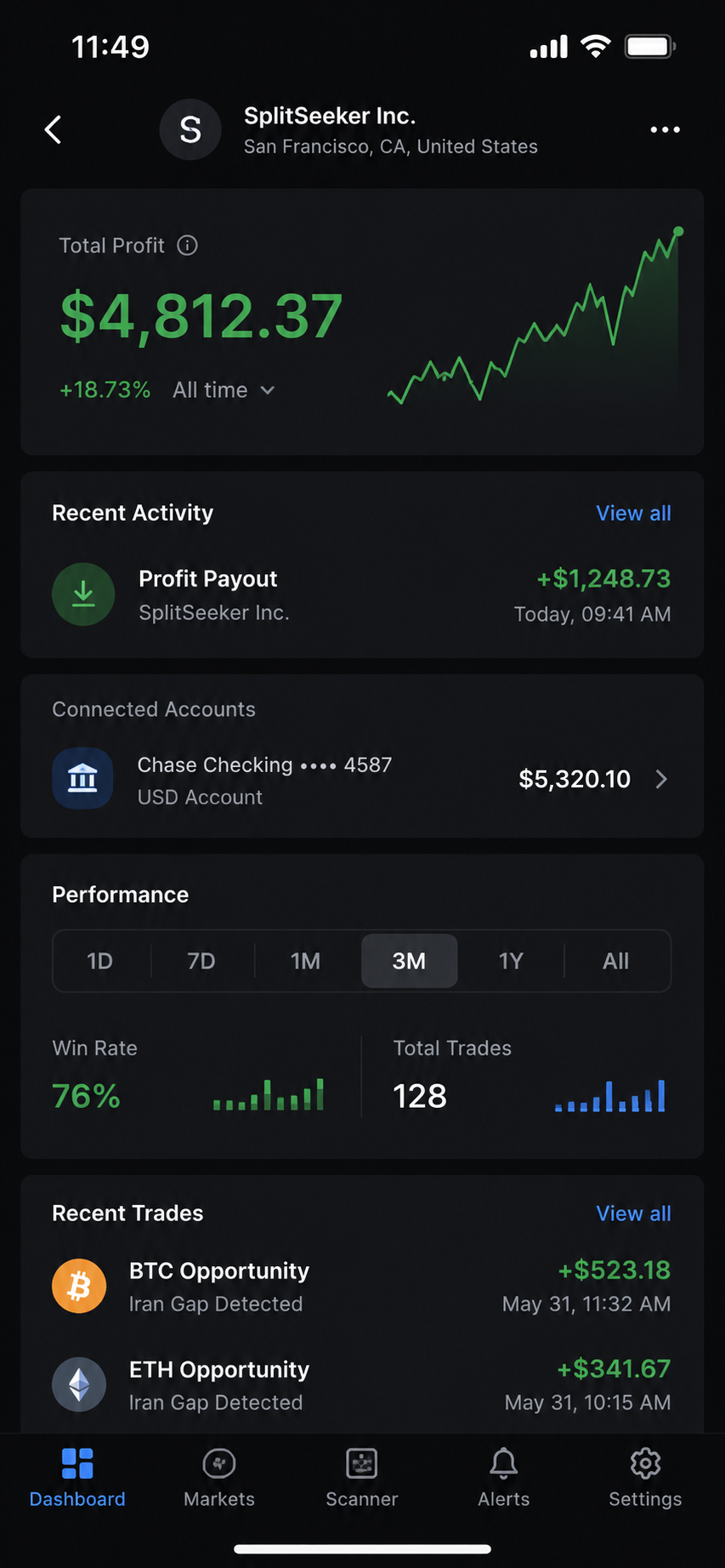Tap the 128 total trades value
725x1568 pixels.
click(420, 1096)
